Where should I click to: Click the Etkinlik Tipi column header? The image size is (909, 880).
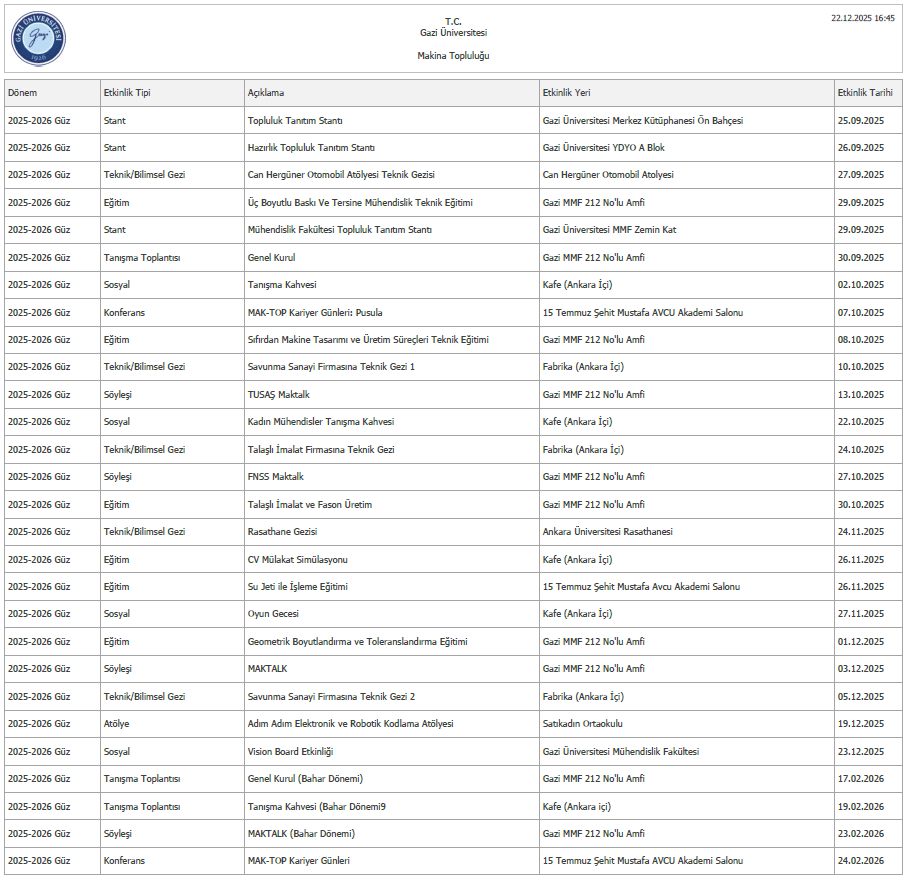127,93
